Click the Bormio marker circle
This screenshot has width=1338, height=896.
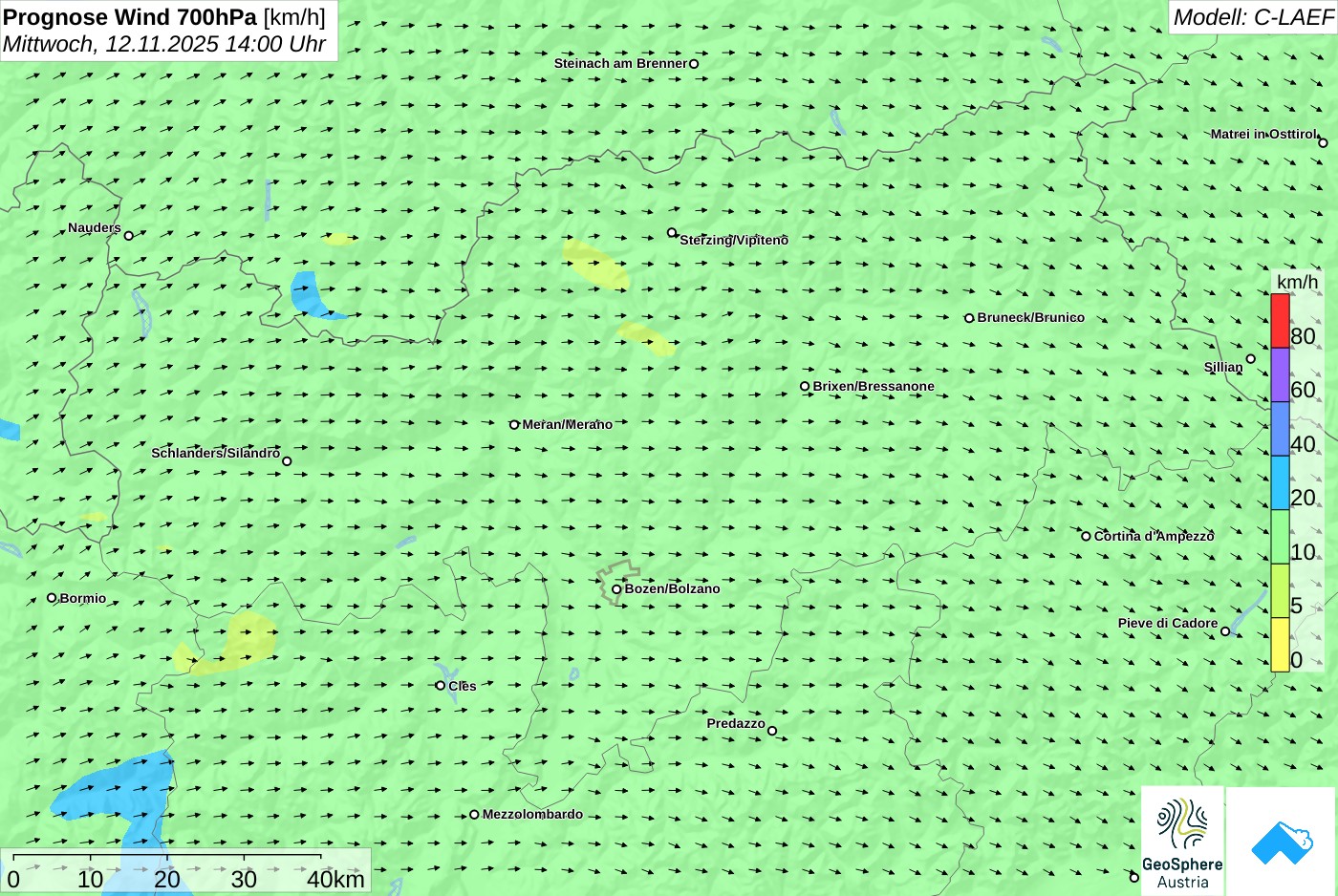pos(52,598)
